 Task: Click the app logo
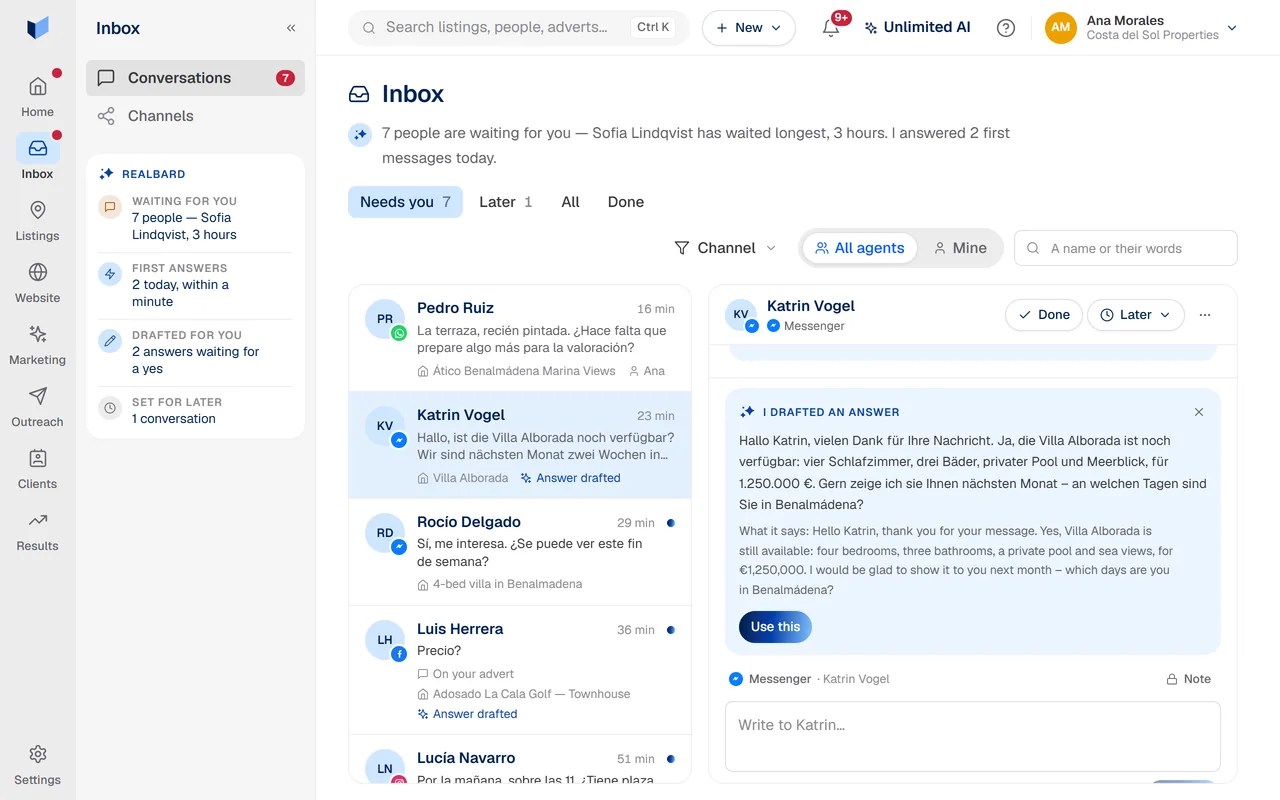(37, 28)
